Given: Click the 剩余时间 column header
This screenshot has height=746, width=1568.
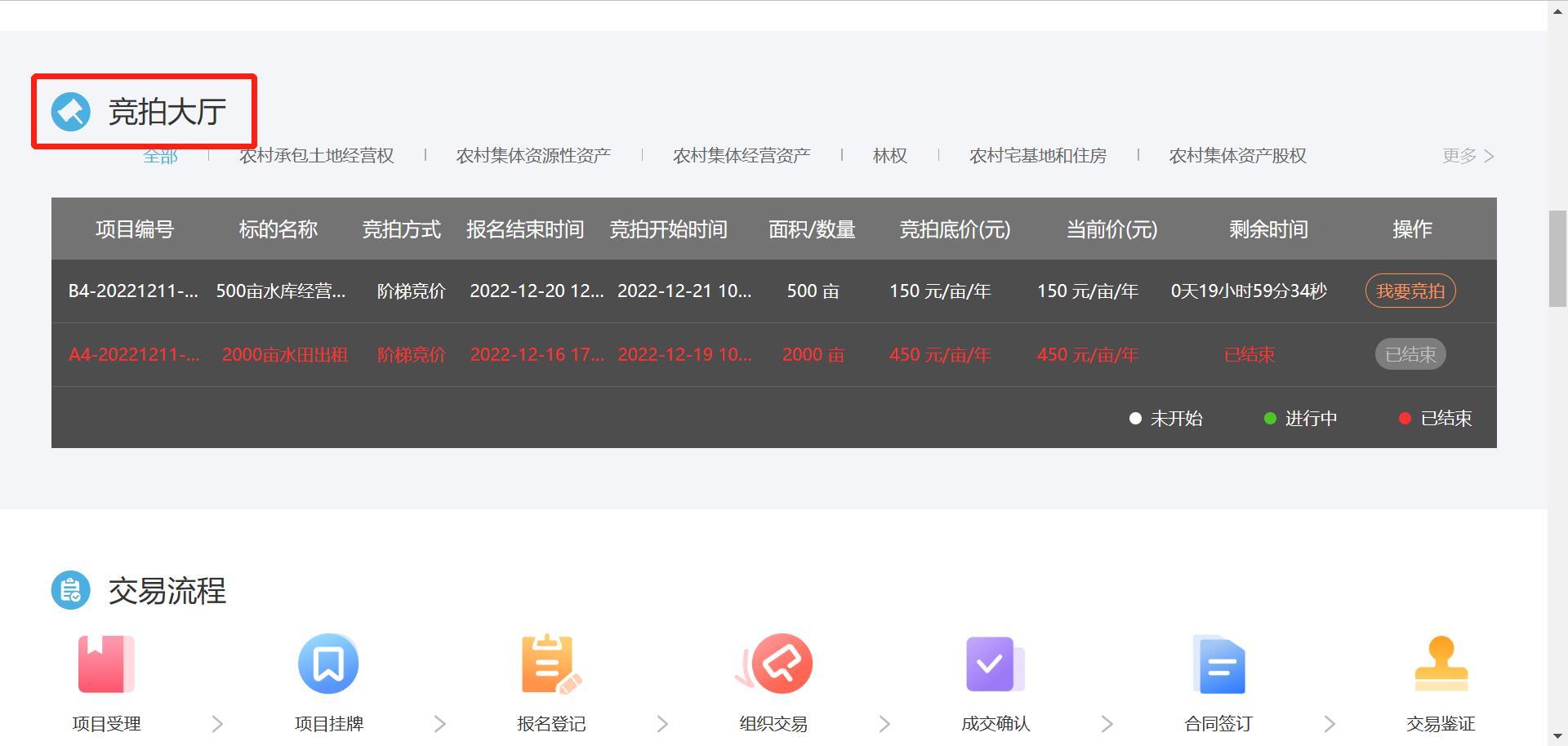Looking at the screenshot, I should click(1268, 229).
